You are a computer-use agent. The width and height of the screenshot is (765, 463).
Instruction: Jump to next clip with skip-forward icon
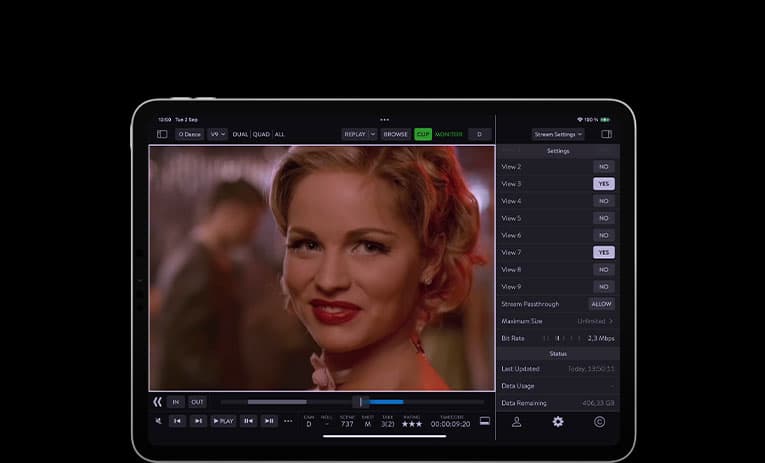pyautogui.click(x=198, y=421)
